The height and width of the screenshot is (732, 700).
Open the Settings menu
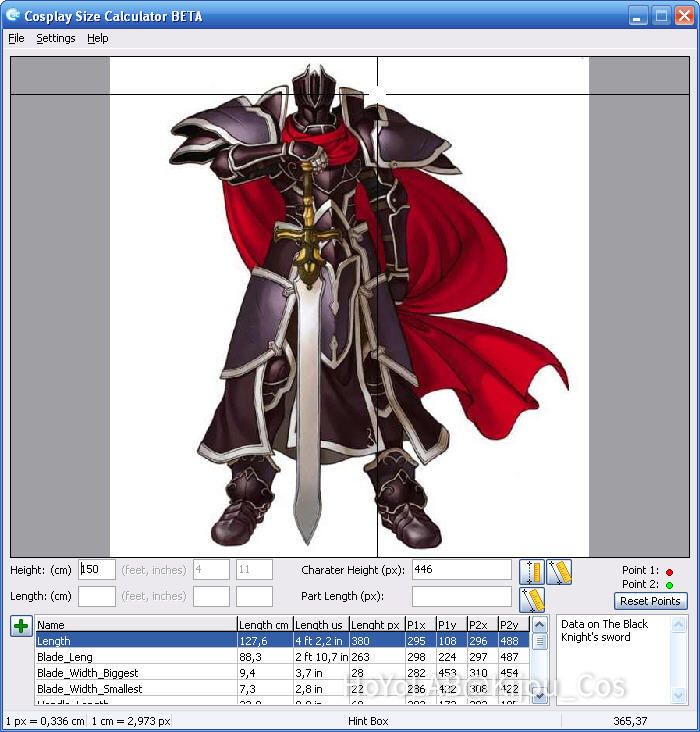click(x=55, y=38)
